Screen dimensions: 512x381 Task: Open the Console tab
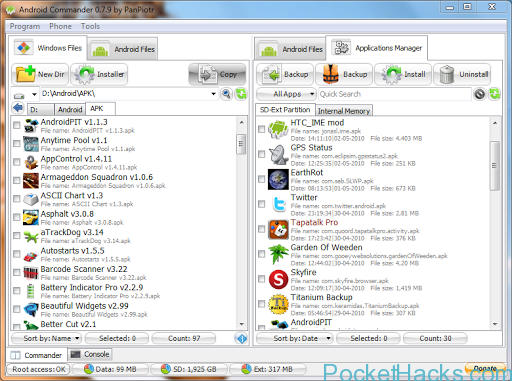pyautogui.click(x=90, y=354)
